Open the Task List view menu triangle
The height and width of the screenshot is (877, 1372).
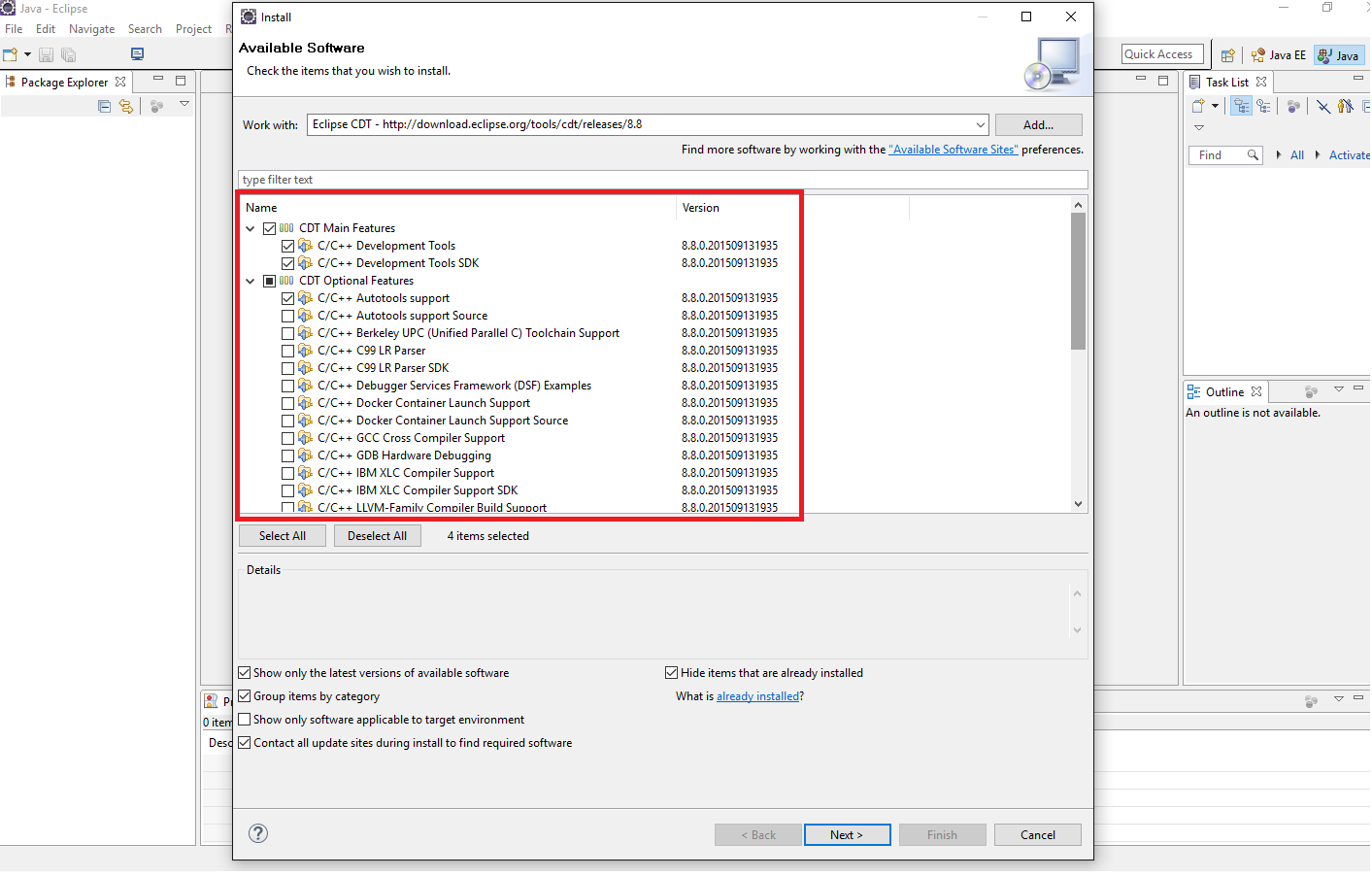(x=1199, y=127)
